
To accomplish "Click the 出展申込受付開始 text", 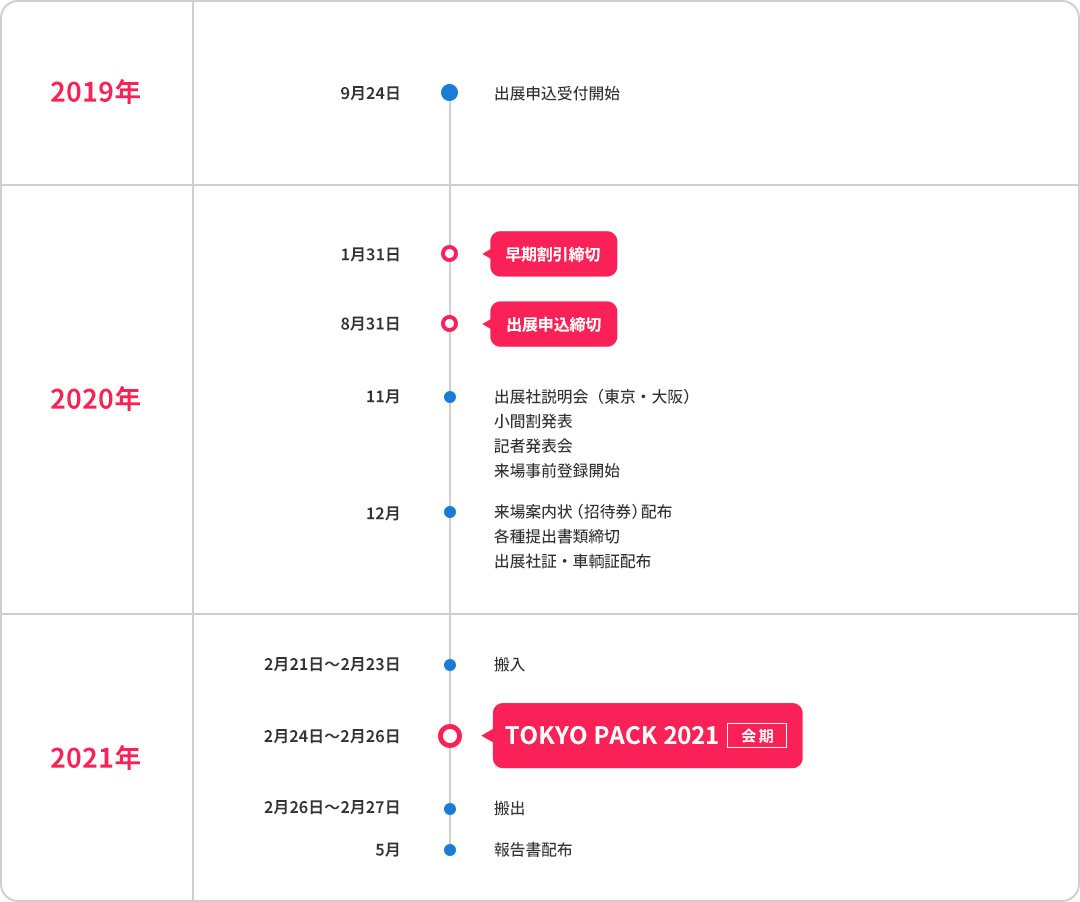I will 557,94.
